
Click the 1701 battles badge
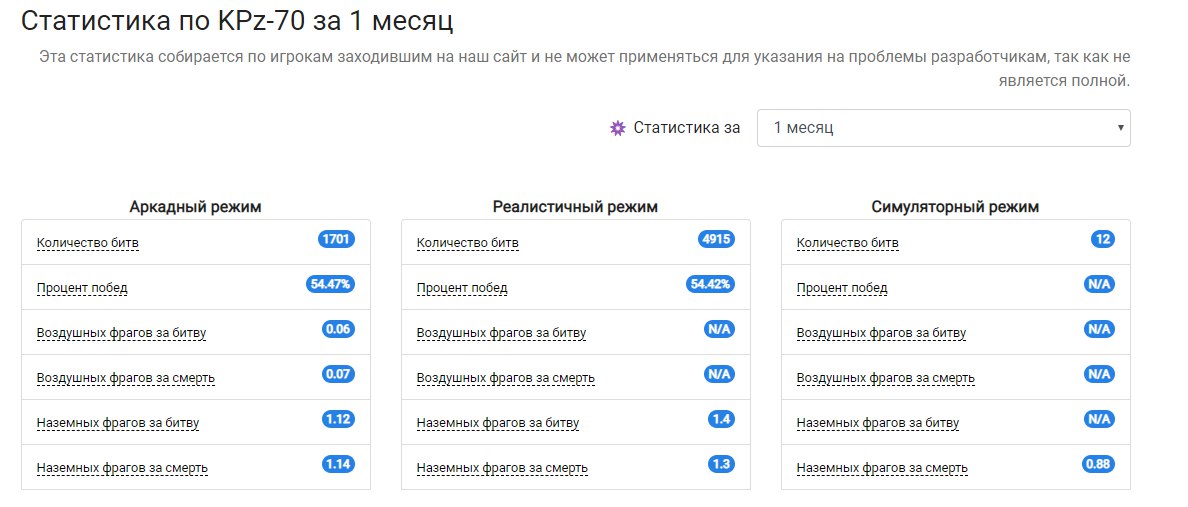point(336,239)
